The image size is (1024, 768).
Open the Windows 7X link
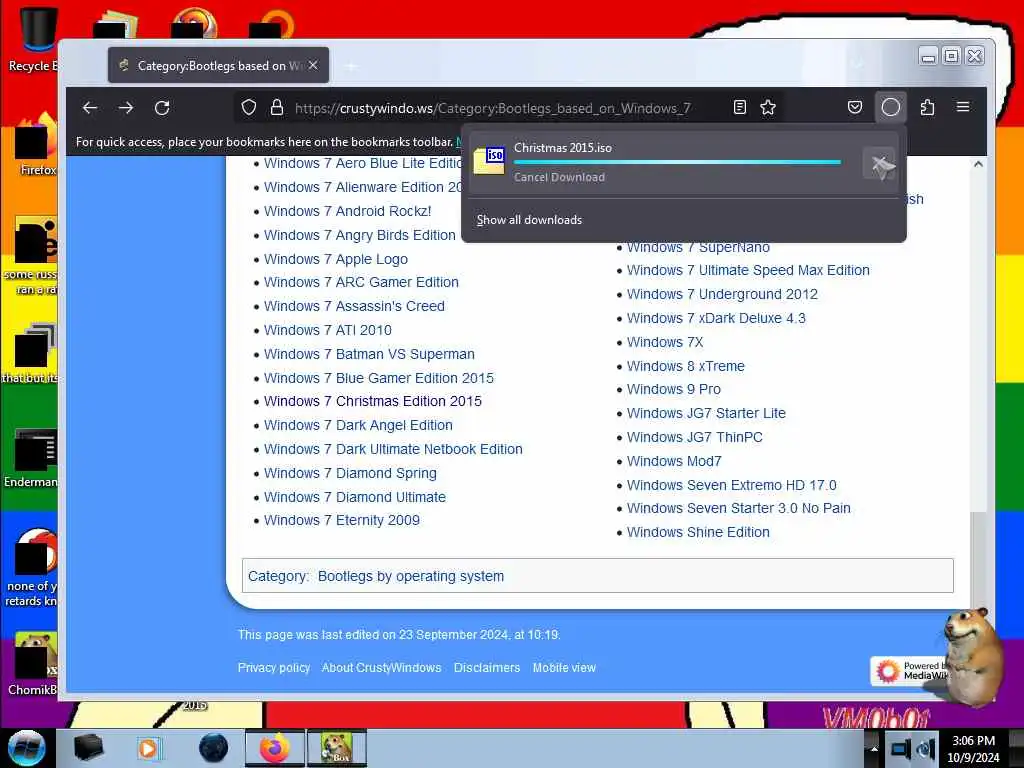click(x=665, y=342)
